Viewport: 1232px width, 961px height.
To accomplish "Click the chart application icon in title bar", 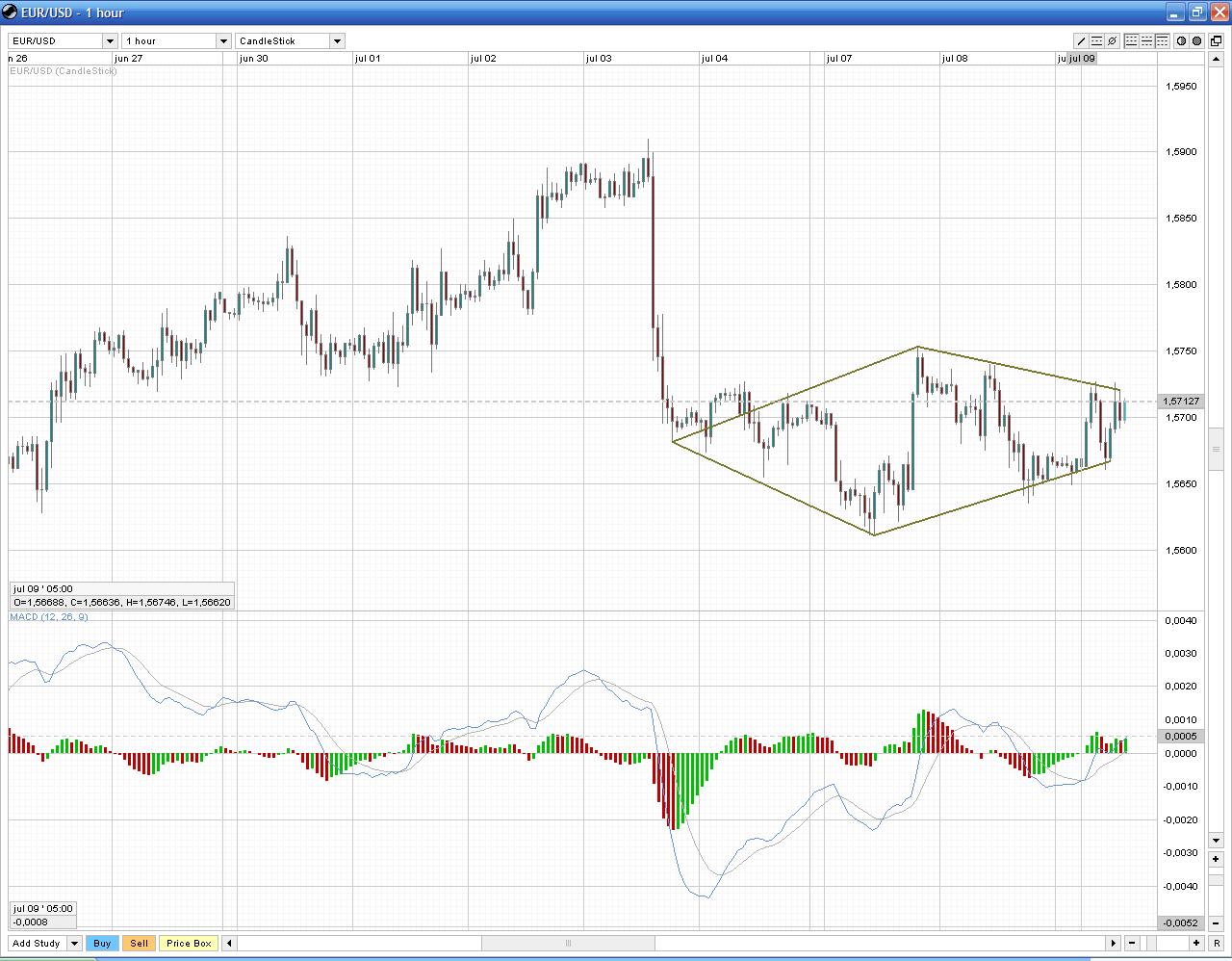I will click(11, 13).
